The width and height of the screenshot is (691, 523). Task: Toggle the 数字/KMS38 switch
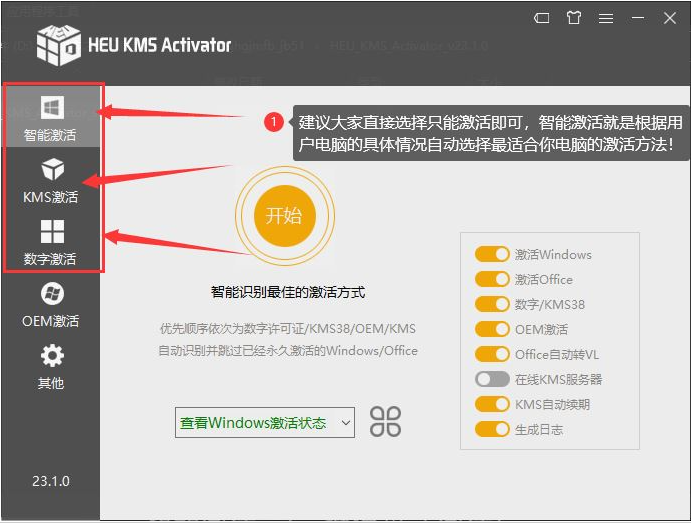point(492,304)
